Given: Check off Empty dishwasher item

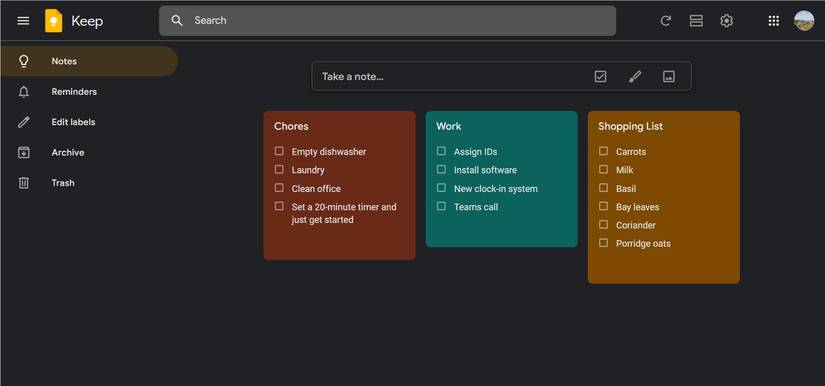Looking at the screenshot, I should click(x=279, y=151).
